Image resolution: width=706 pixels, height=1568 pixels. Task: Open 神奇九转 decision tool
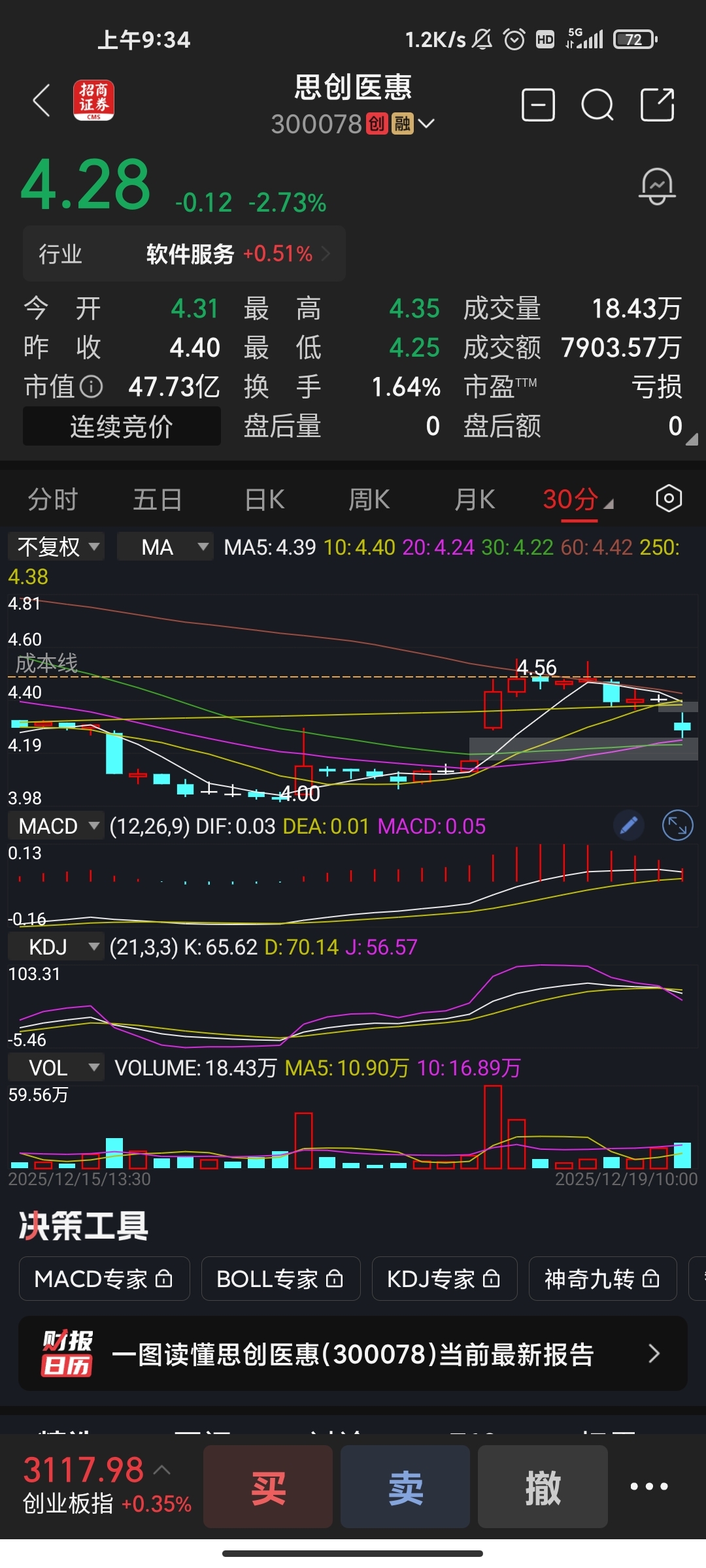(603, 1279)
